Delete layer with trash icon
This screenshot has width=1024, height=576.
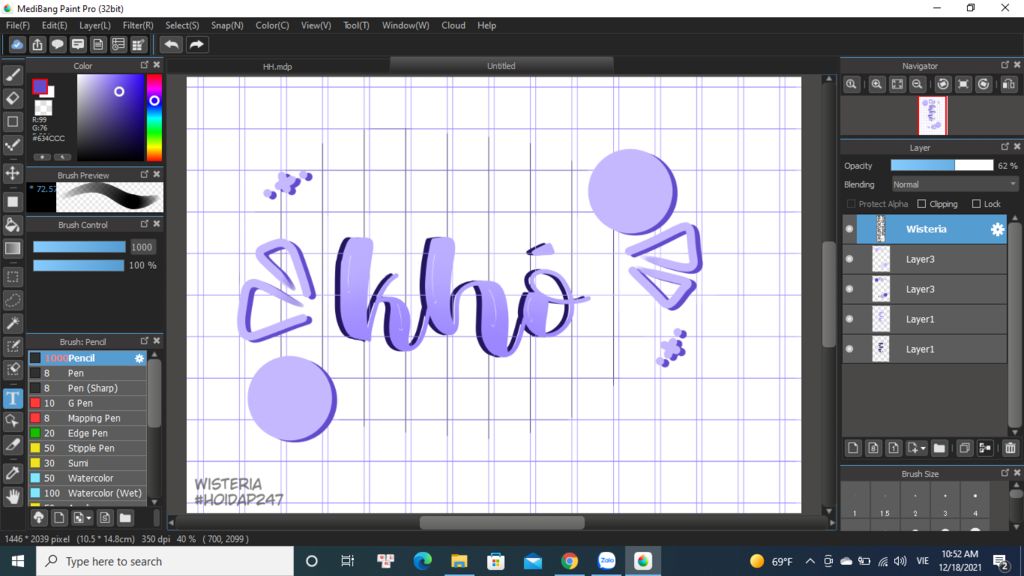coord(1010,448)
